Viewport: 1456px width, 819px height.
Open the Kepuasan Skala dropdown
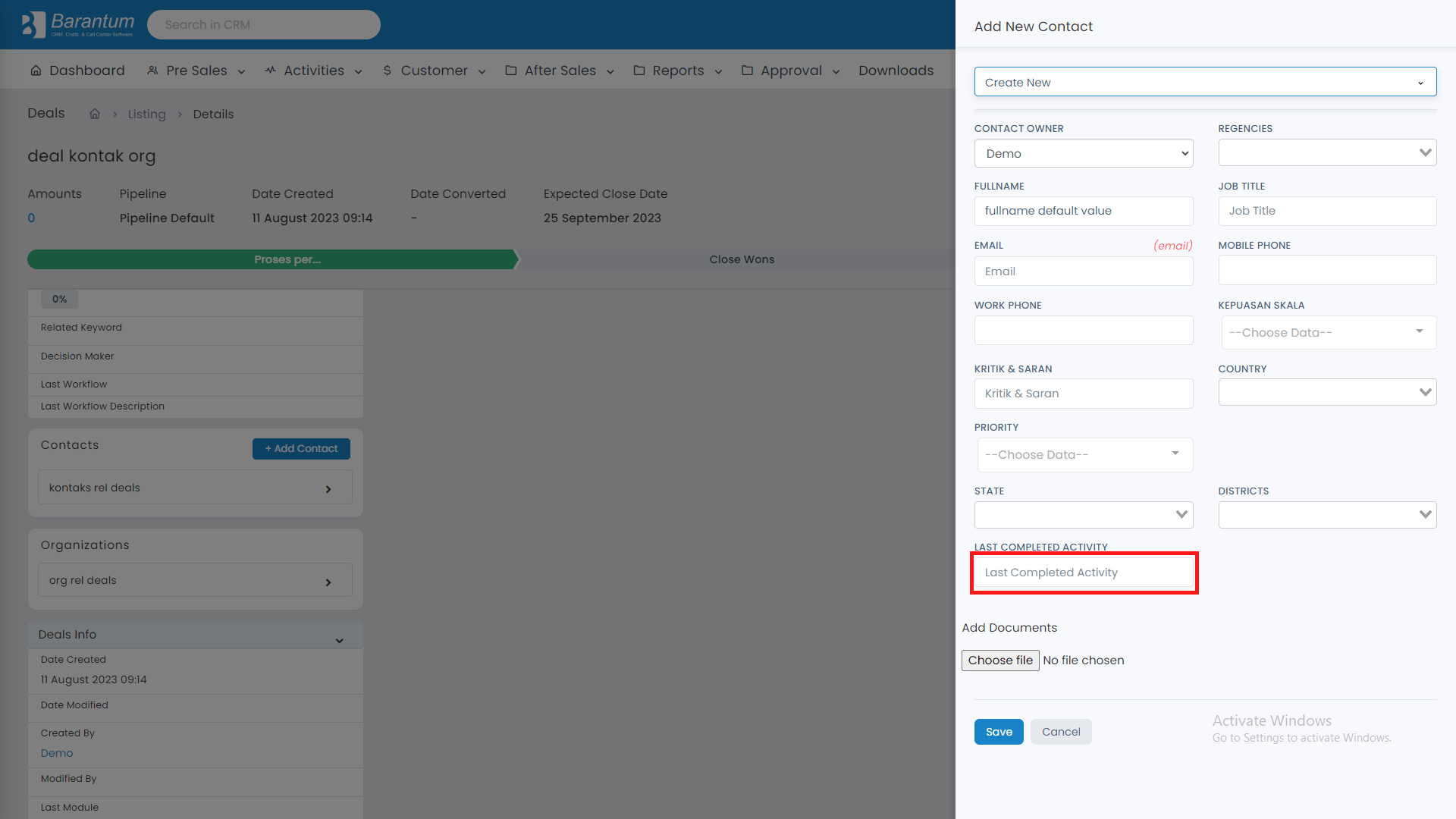1327,332
